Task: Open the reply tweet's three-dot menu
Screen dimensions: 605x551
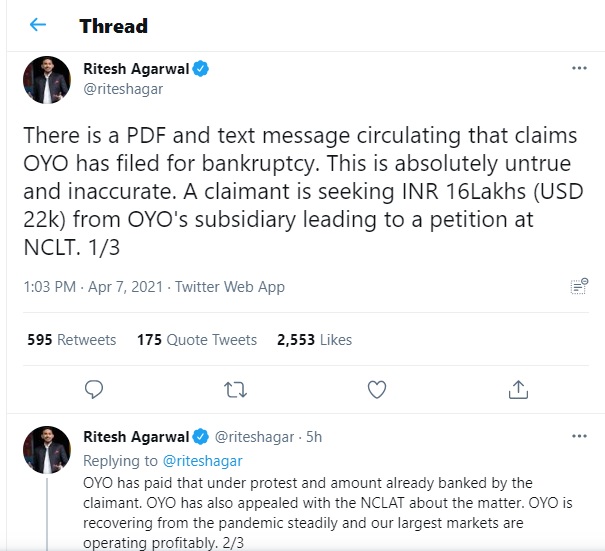Action: 578,437
